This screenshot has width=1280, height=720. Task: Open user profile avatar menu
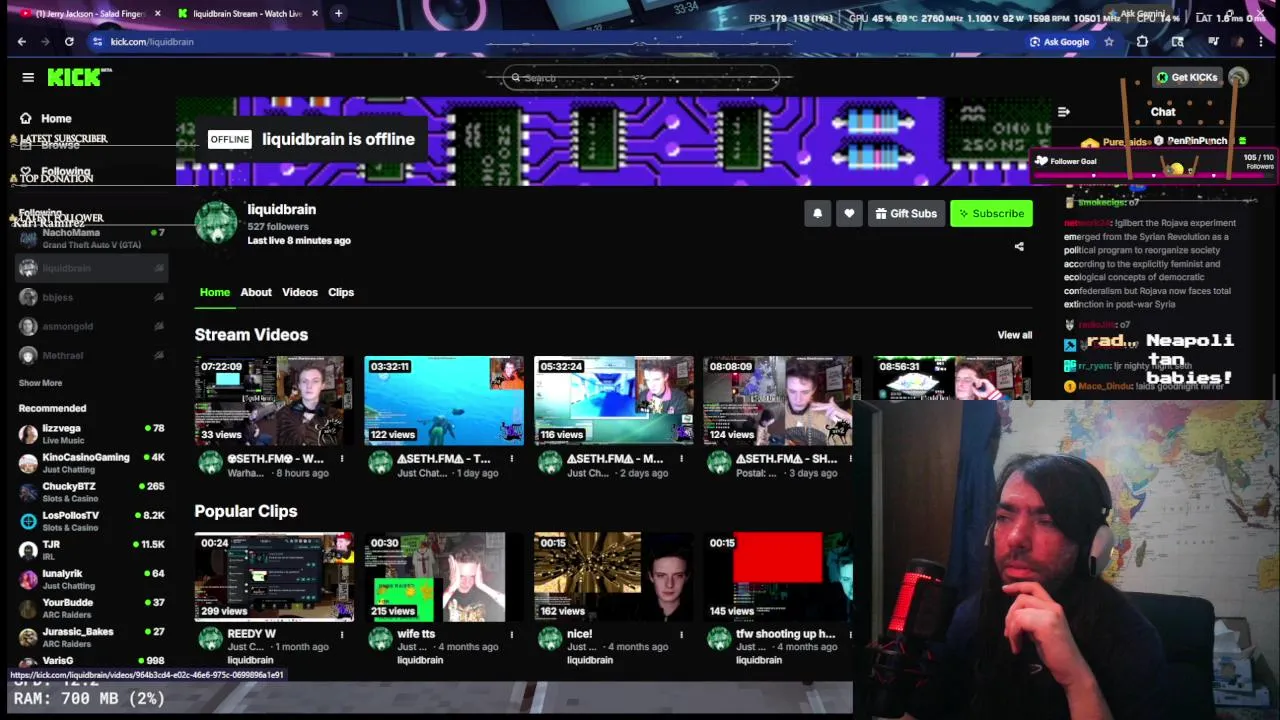tap(1238, 77)
